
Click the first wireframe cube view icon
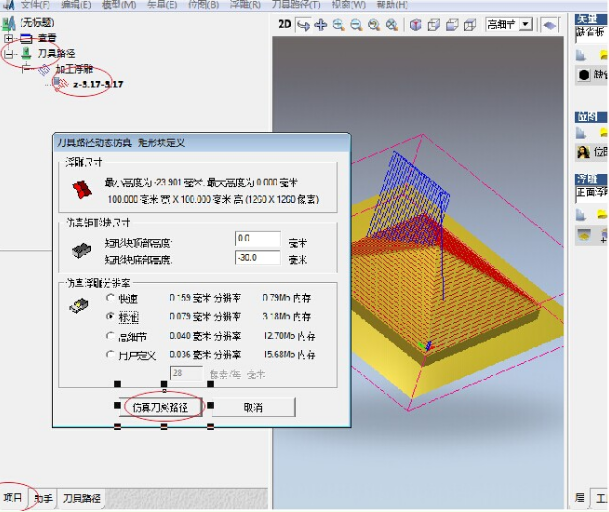[433, 25]
